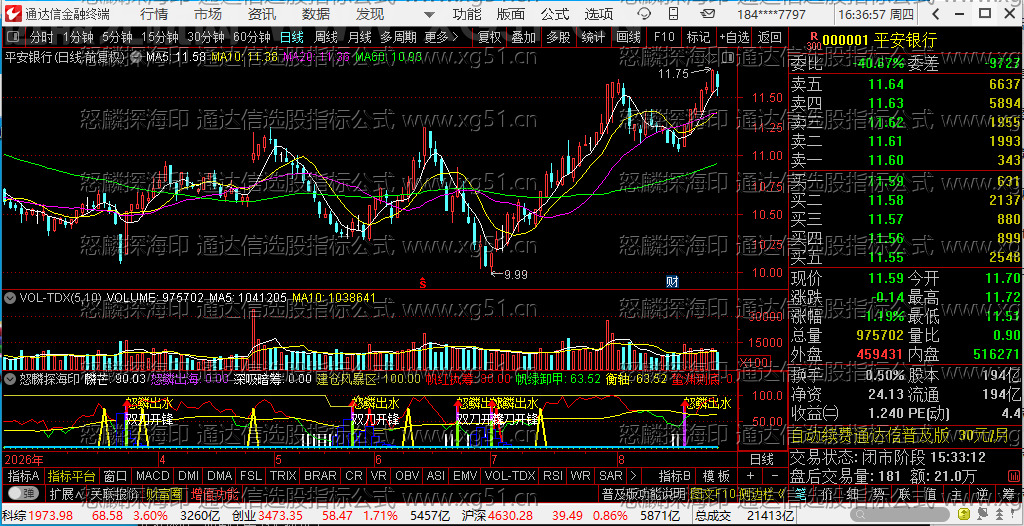This screenshot has height=526, width=1024.
Task: Open the 公式 menu
Action: pyautogui.click(x=555, y=14)
